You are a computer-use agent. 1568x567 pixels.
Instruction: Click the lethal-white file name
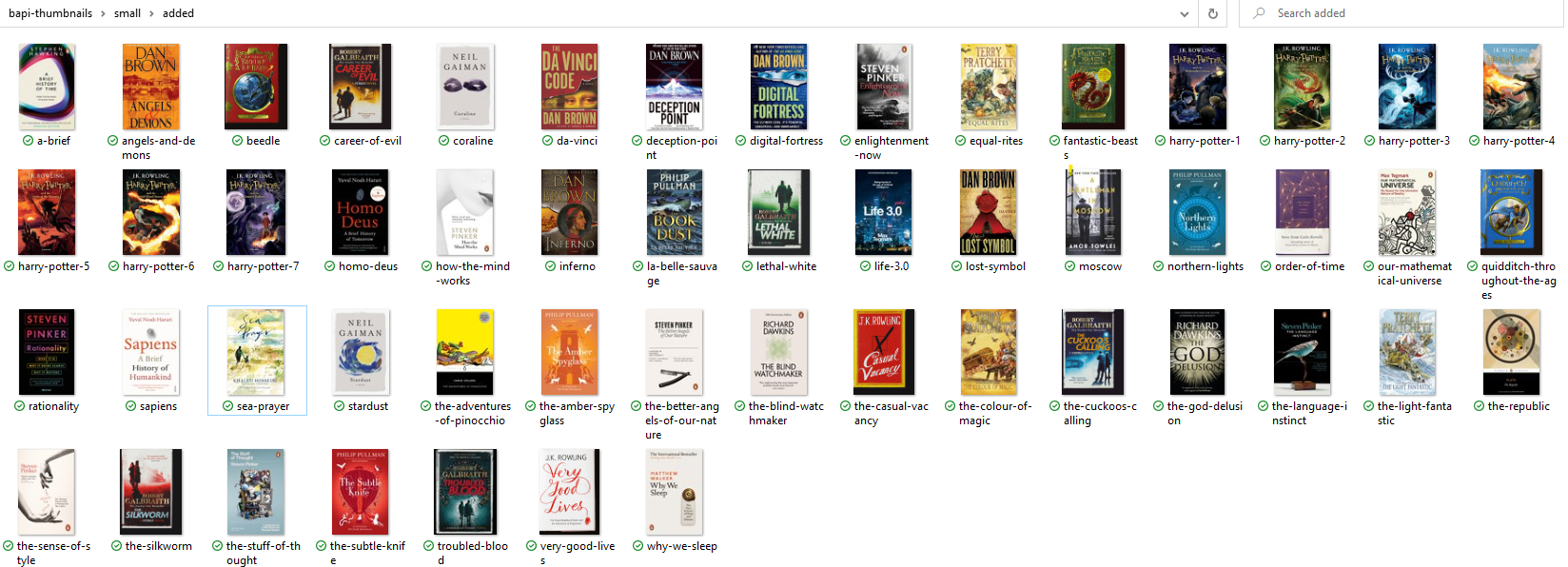(x=786, y=266)
